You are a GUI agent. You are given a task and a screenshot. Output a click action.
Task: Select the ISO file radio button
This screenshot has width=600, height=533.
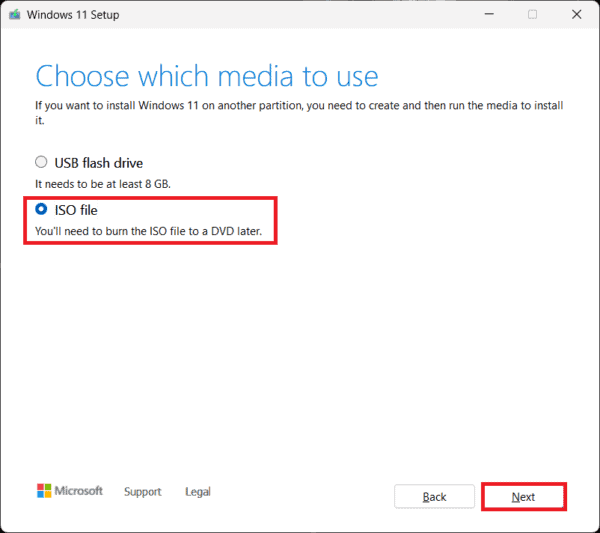41,209
